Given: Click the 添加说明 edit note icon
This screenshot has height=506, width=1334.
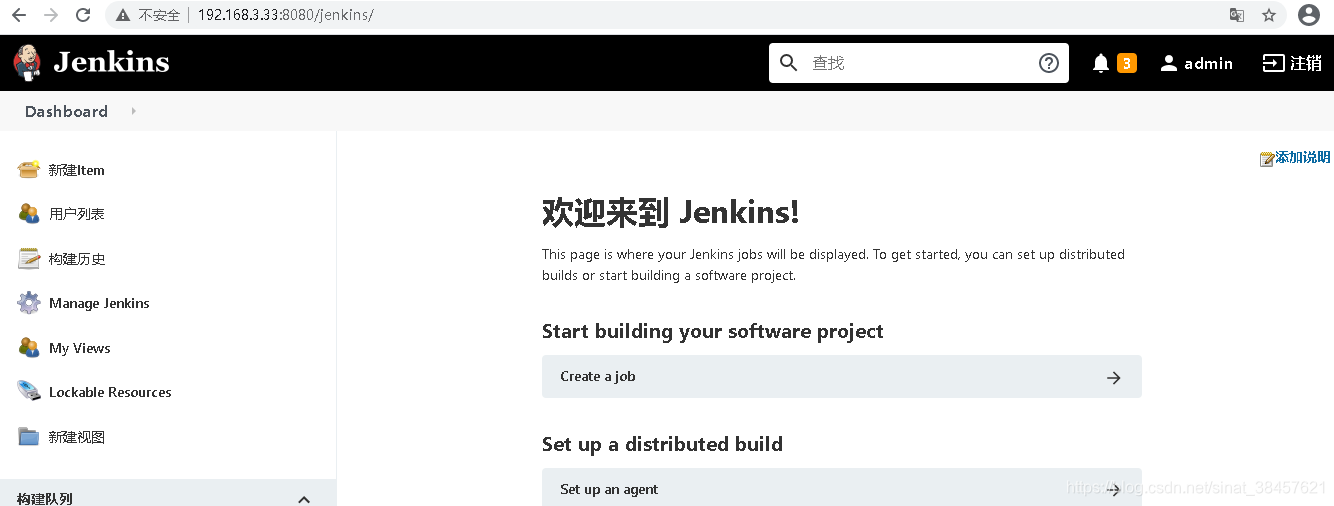Looking at the screenshot, I should pyautogui.click(x=1267, y=158).
